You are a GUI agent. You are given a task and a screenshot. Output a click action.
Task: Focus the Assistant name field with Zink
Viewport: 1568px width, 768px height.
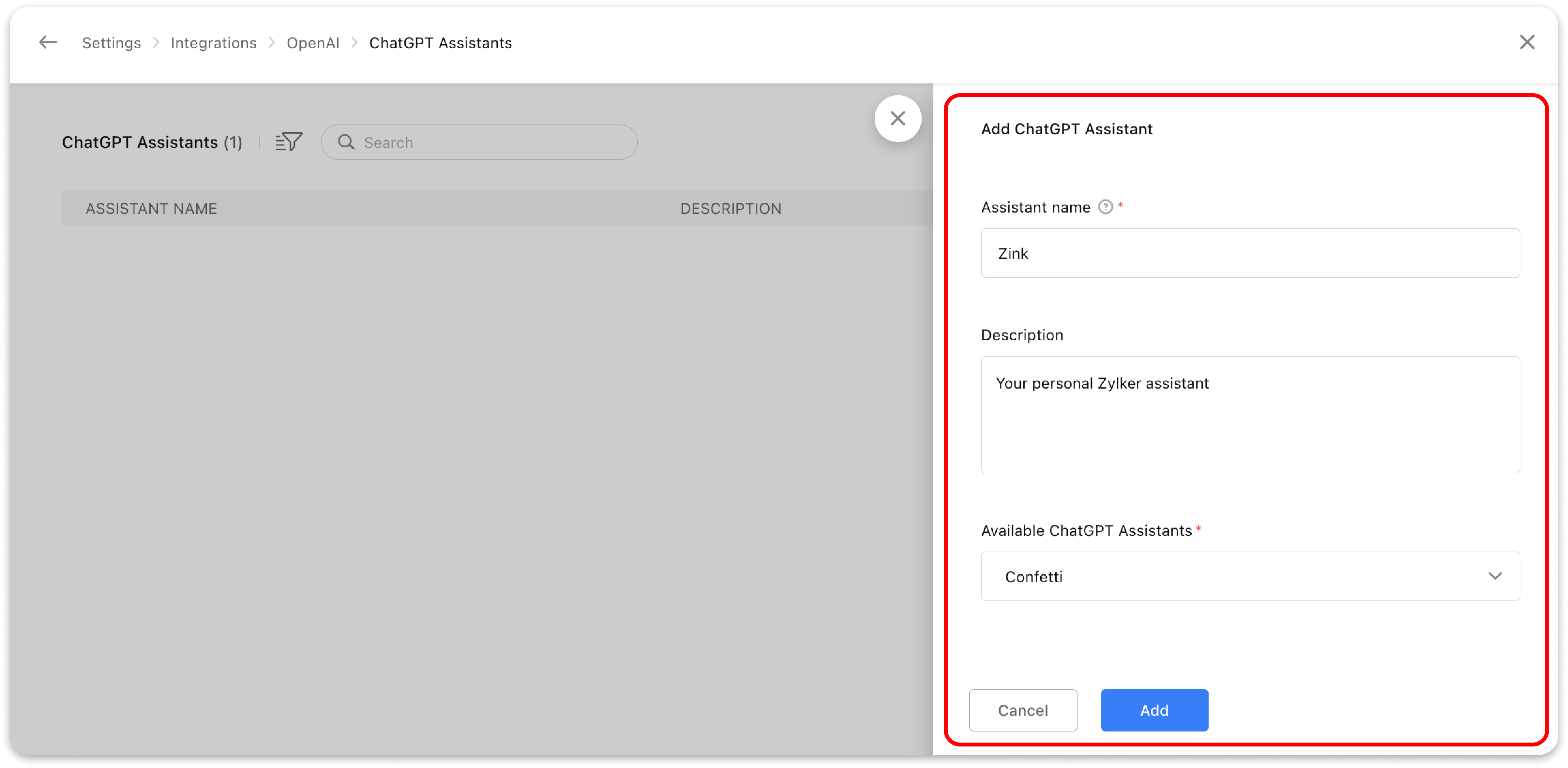pyautogui.click(x=1250, y=253)
